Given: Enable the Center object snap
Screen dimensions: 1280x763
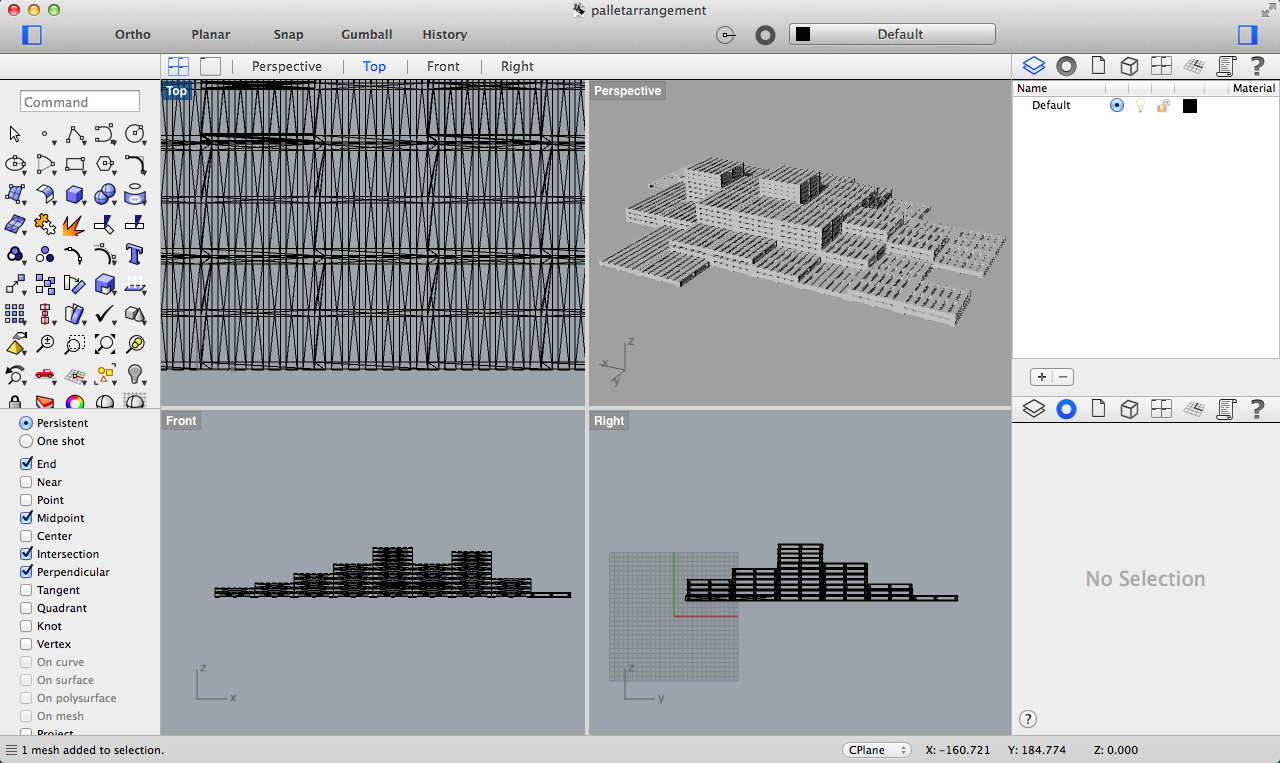Looking at the screenshot, I should tap(26, 536).
